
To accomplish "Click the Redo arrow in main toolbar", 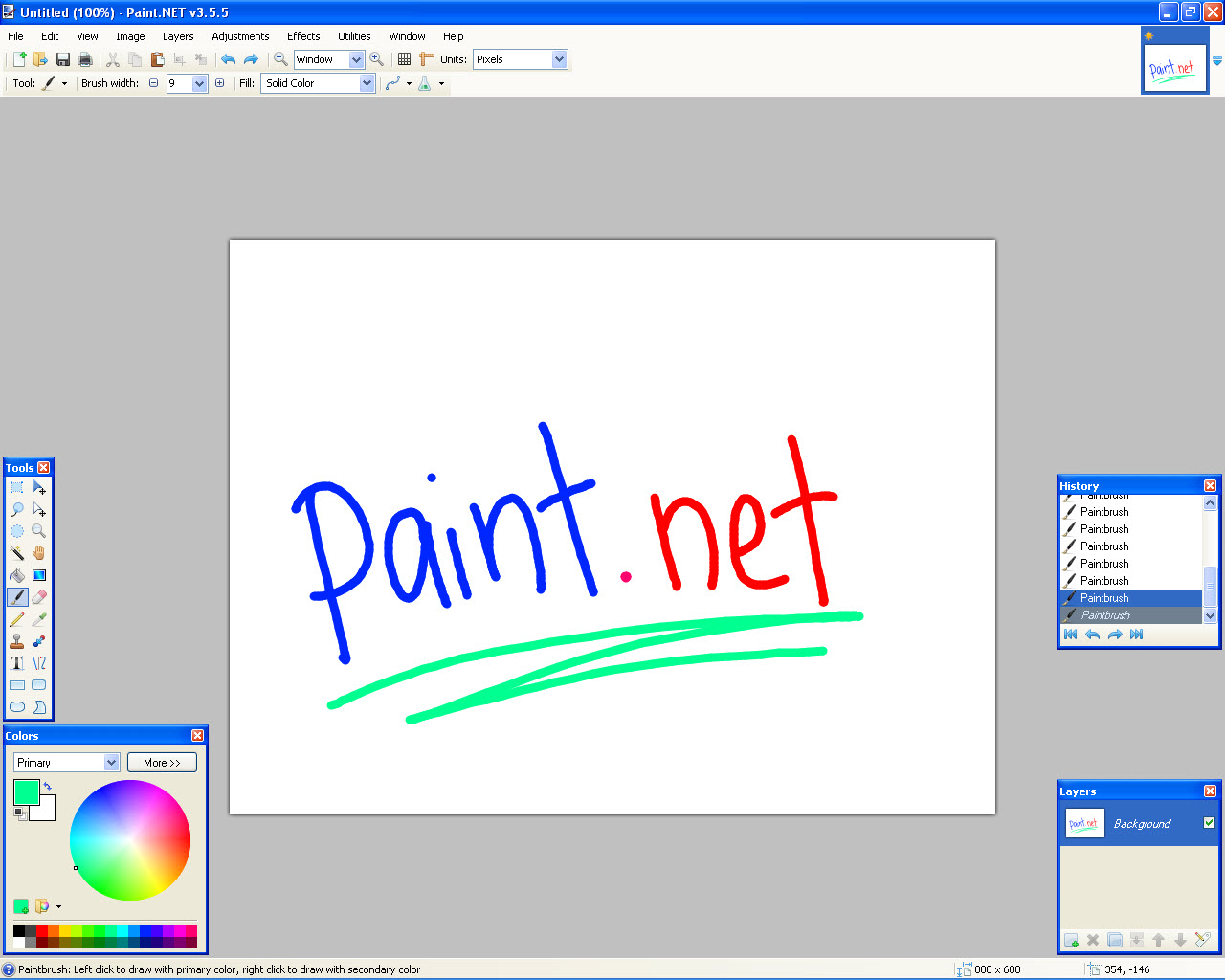I will click(x=251, y=59).
